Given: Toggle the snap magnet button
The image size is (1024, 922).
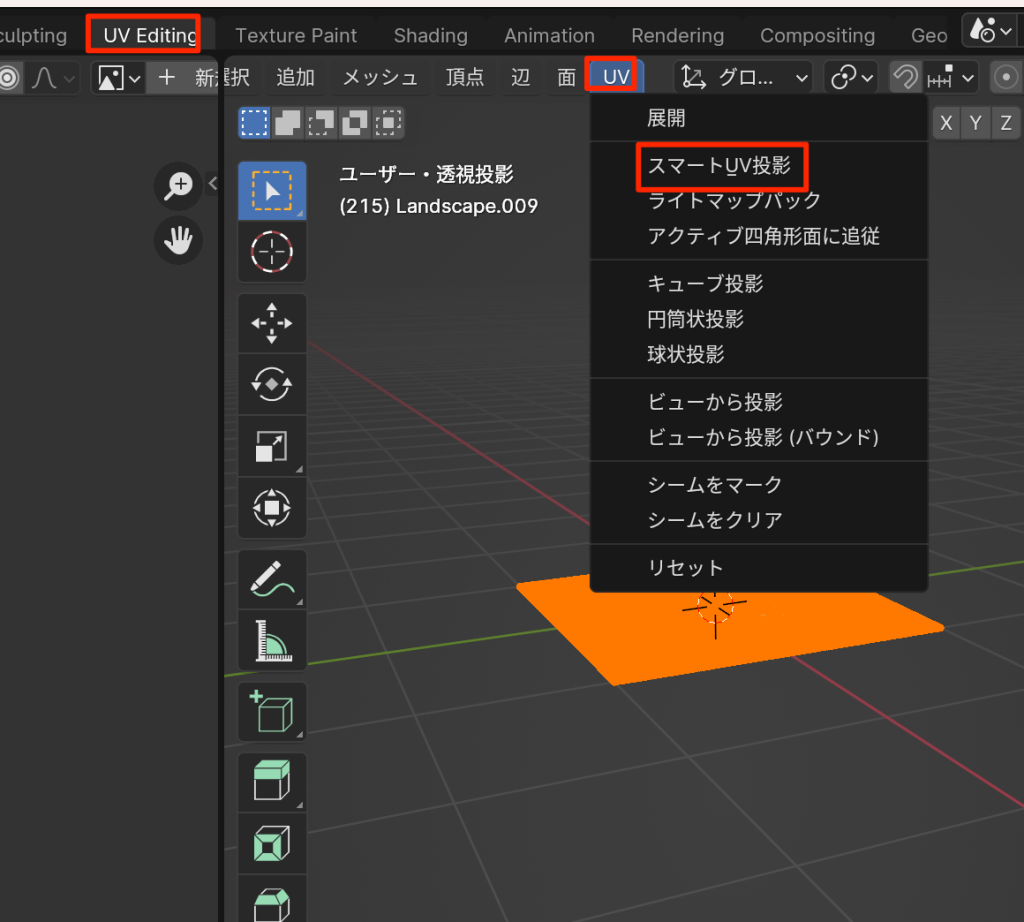Looking at the screenshot, I should pyautogui.click(x=905, y=77).
